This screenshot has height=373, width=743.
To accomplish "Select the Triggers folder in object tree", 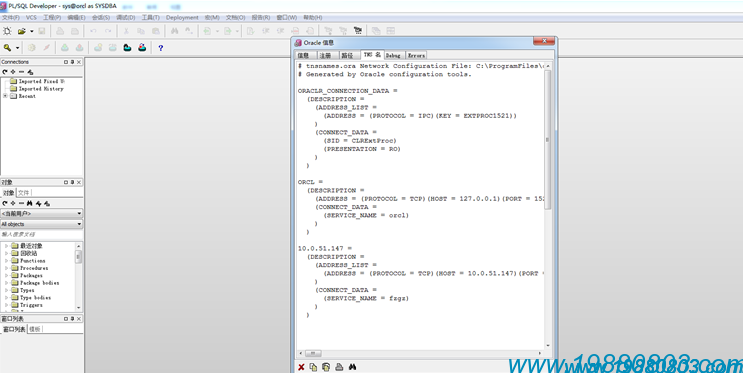I will (x=31, y=305).
